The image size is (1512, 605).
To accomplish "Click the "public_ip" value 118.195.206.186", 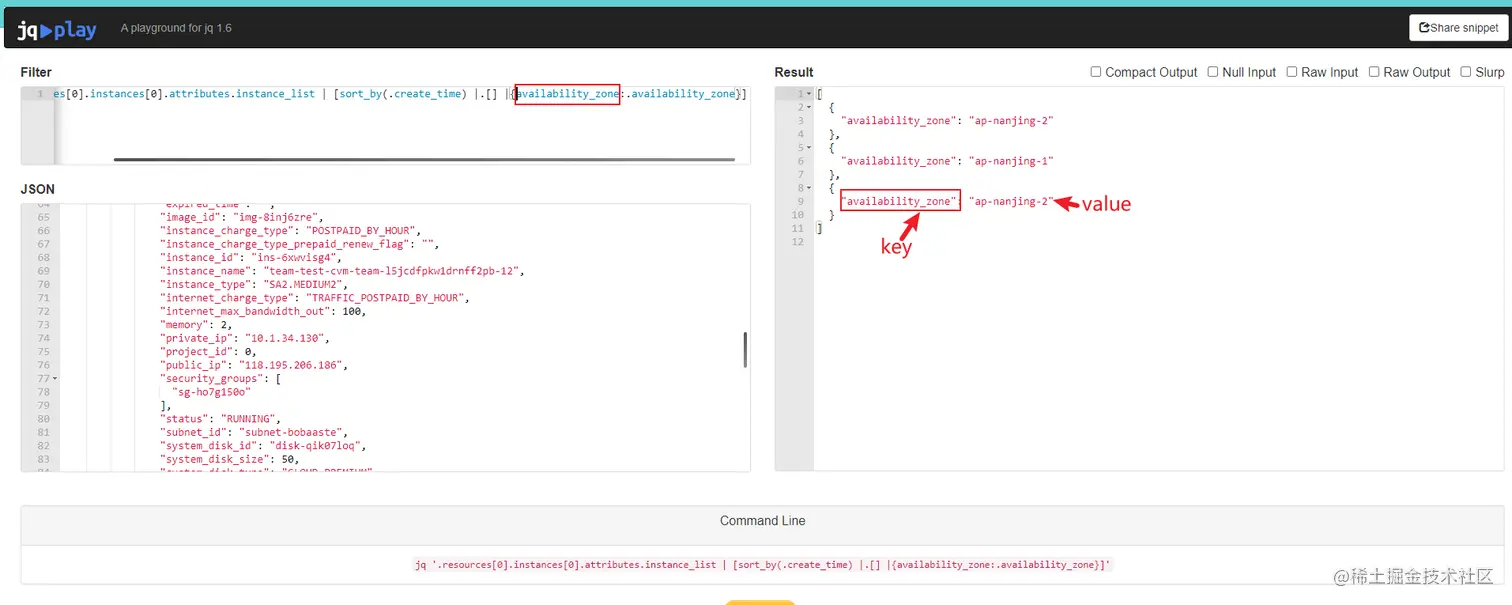I will [x=293, y=365].
